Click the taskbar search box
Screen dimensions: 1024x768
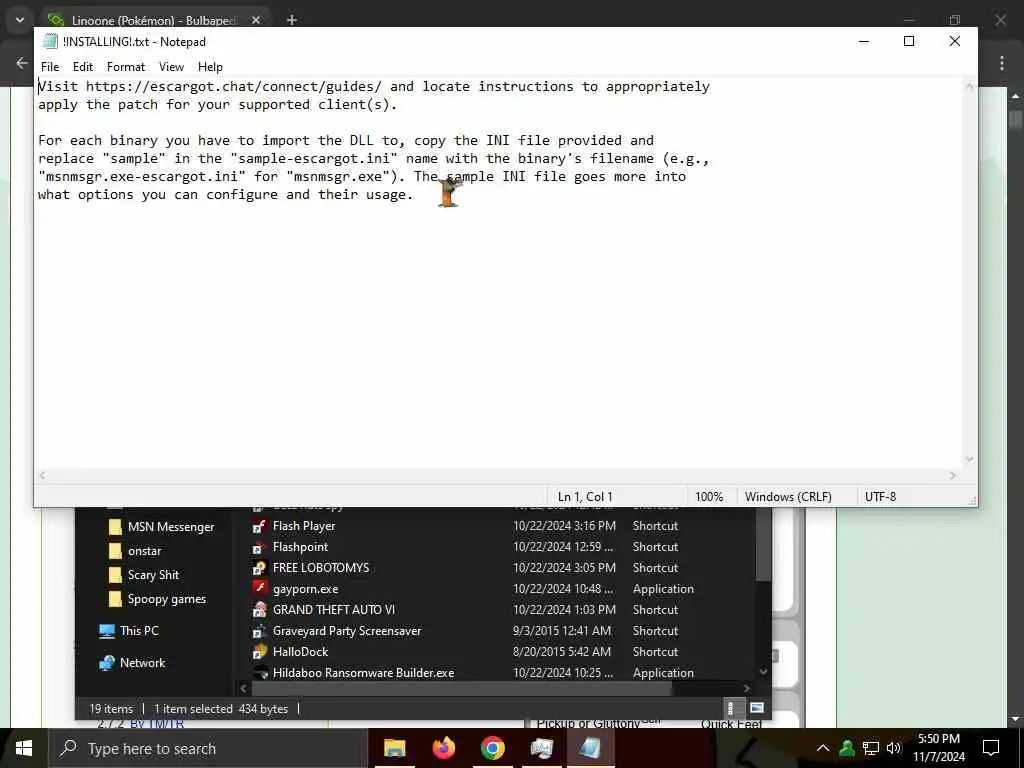(208, 748)
